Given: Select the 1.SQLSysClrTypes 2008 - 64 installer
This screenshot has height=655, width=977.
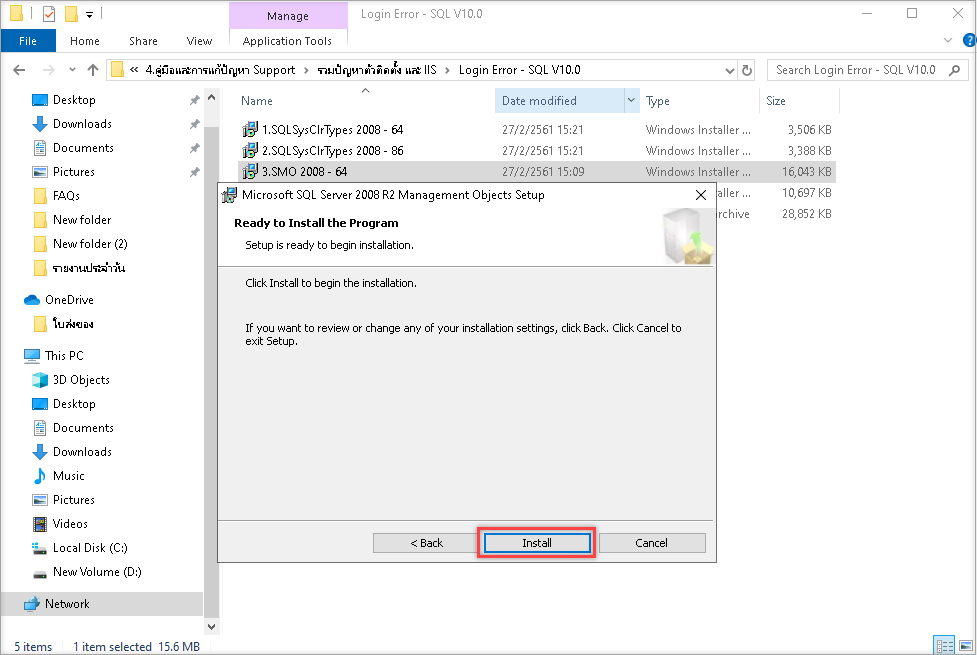Looking at the screenshot, I should pyautogui.click(x=332, y=130).
